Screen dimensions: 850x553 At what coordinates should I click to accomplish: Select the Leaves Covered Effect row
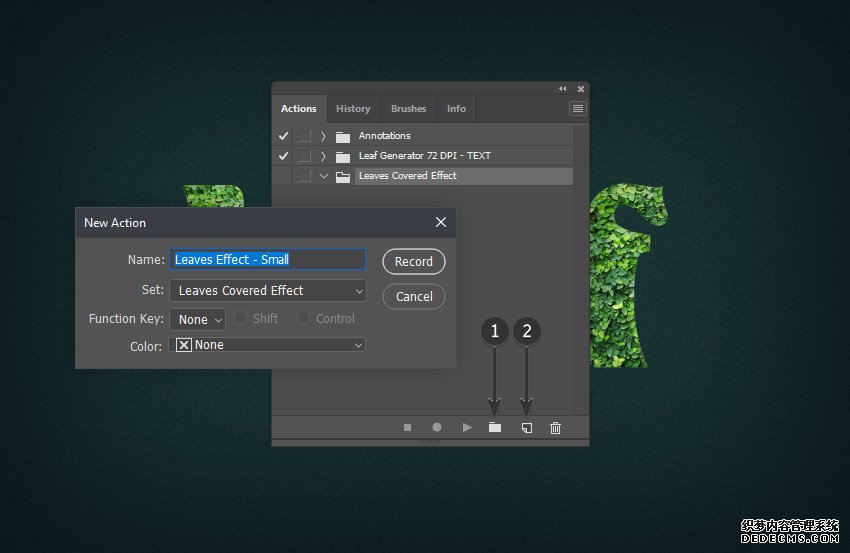click(464, 176)
